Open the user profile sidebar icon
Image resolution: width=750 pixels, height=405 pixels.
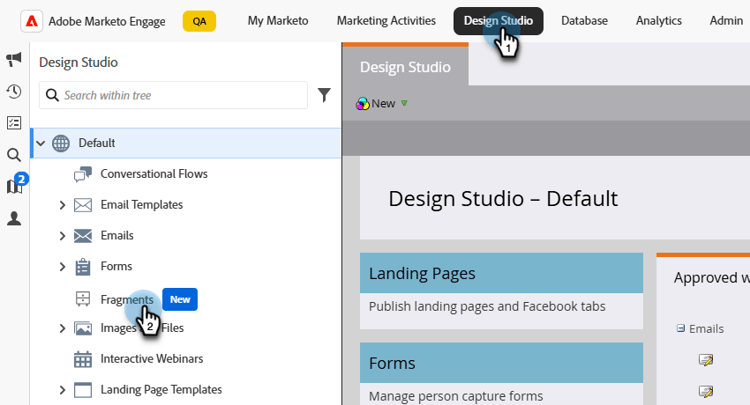14,218
